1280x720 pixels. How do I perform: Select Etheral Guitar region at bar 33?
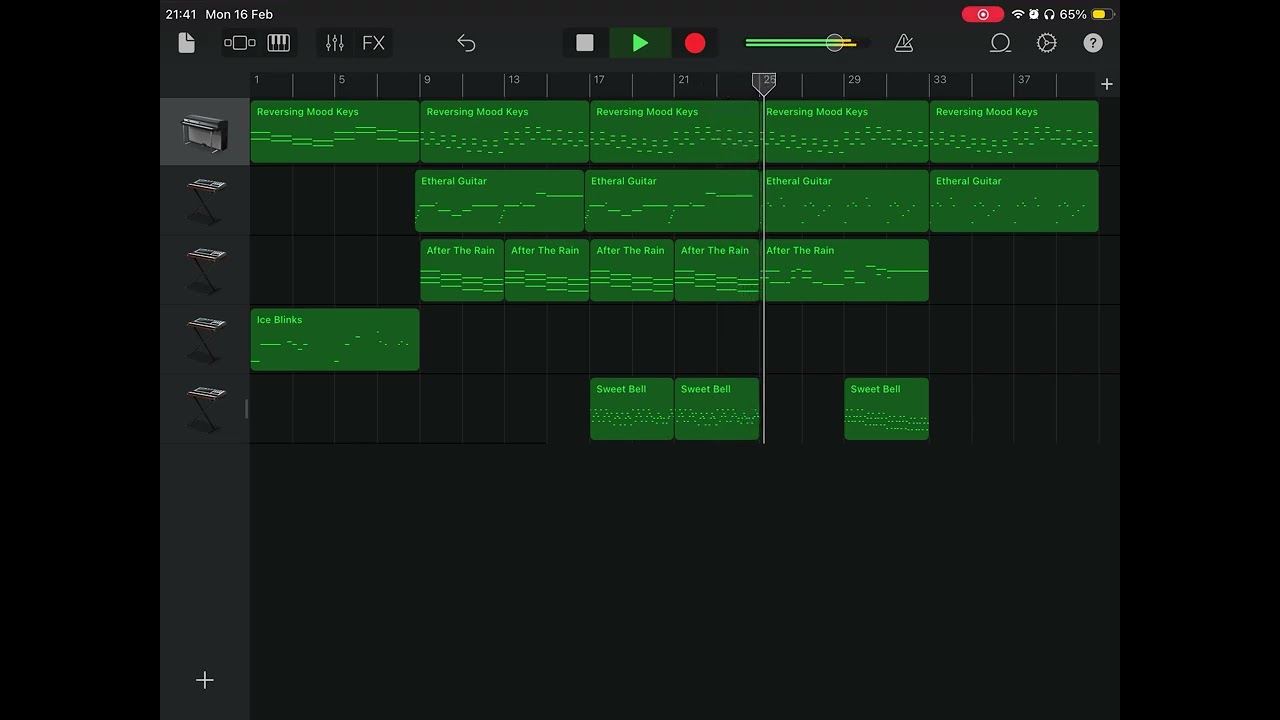[x=1014, y=201]
